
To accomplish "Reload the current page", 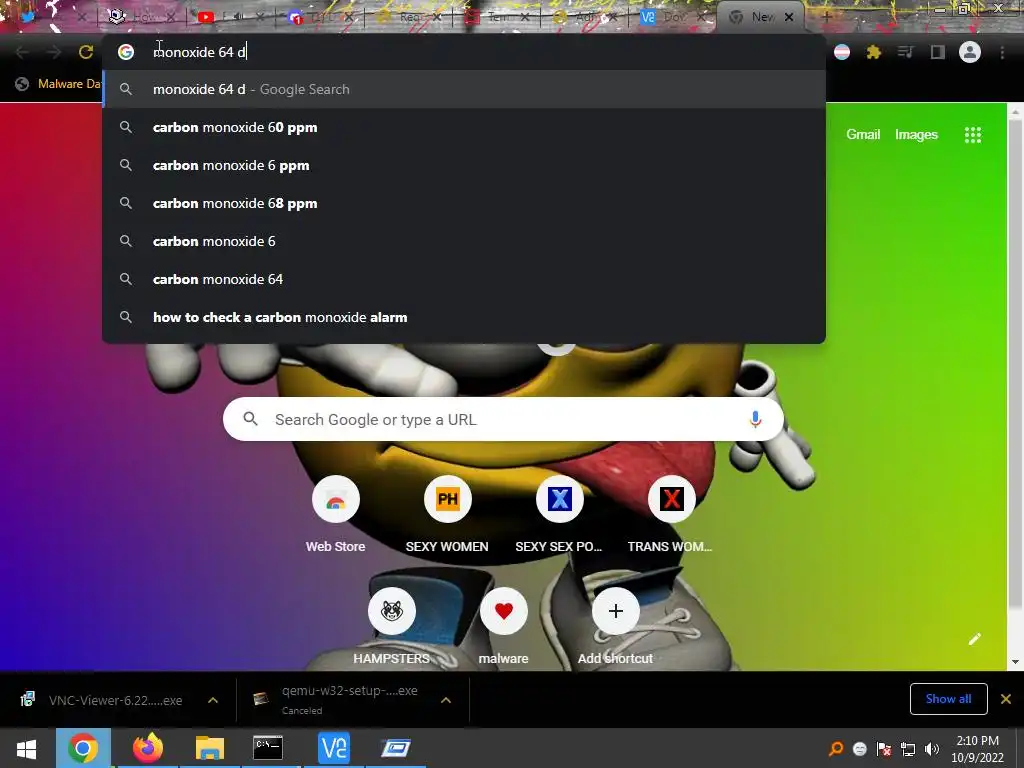I will [x=86, y=52].
